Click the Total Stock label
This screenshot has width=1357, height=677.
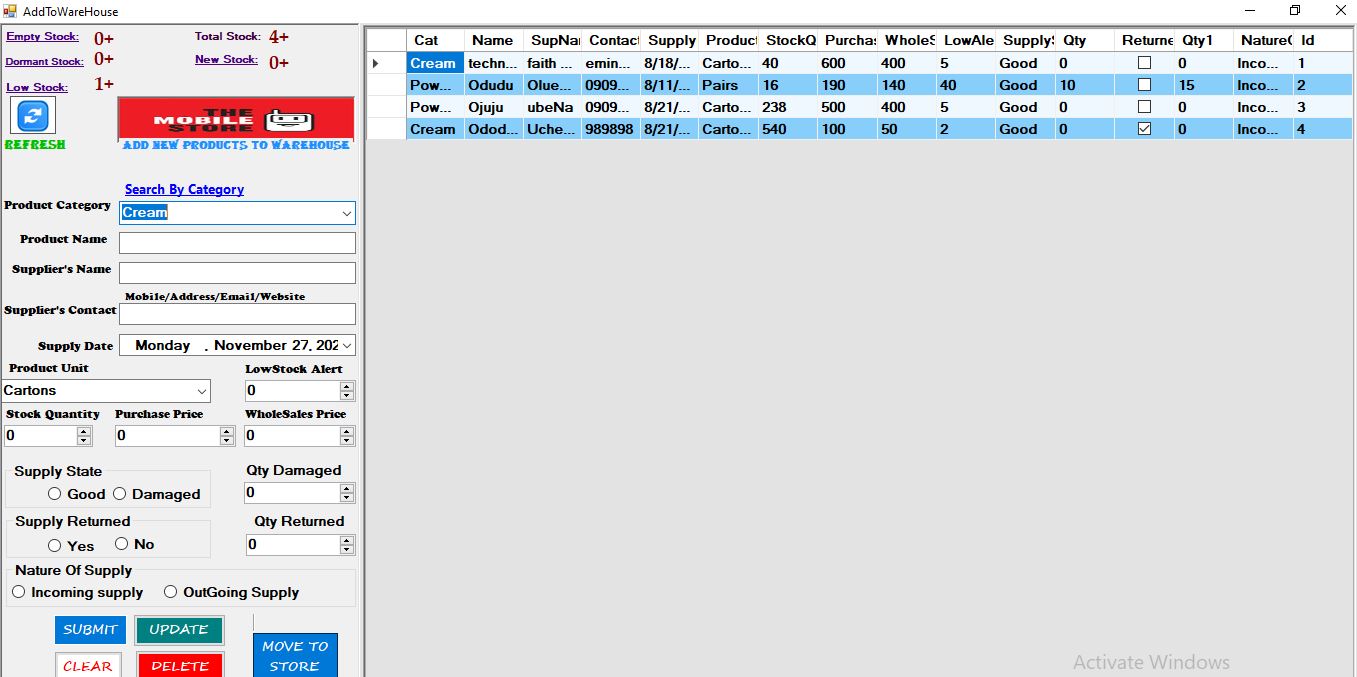(227, 37)
